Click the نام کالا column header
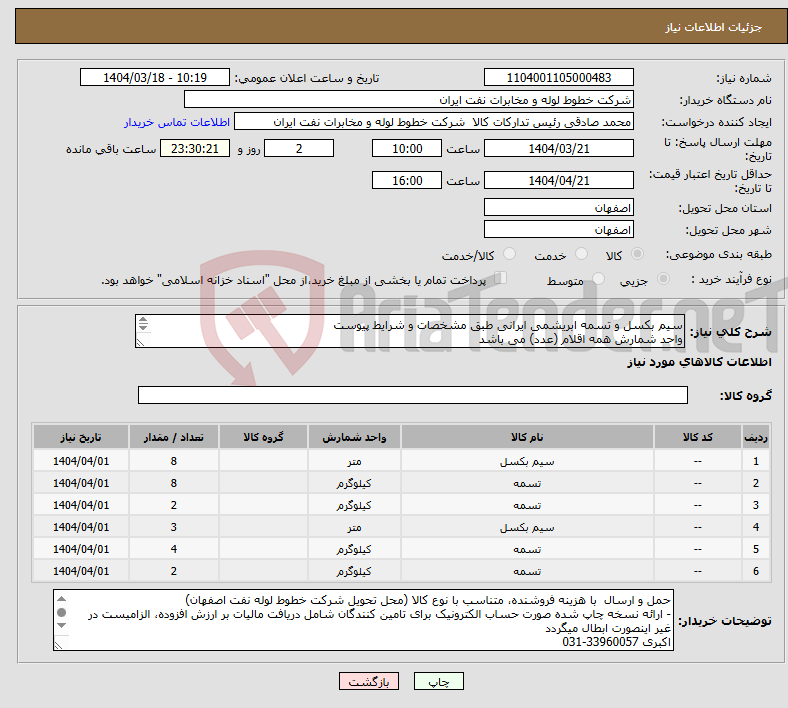Image resolution: width=788 pixels, height=708 pixels. (527, 437)
